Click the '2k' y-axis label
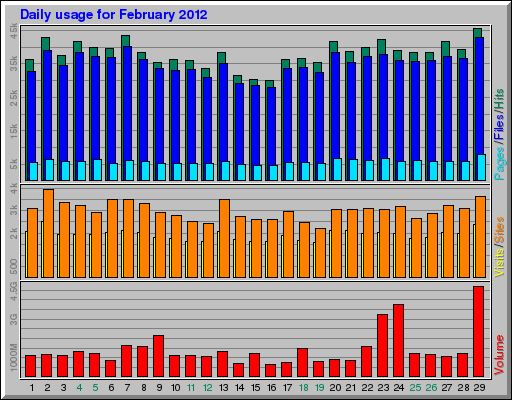 coord(14,234)
